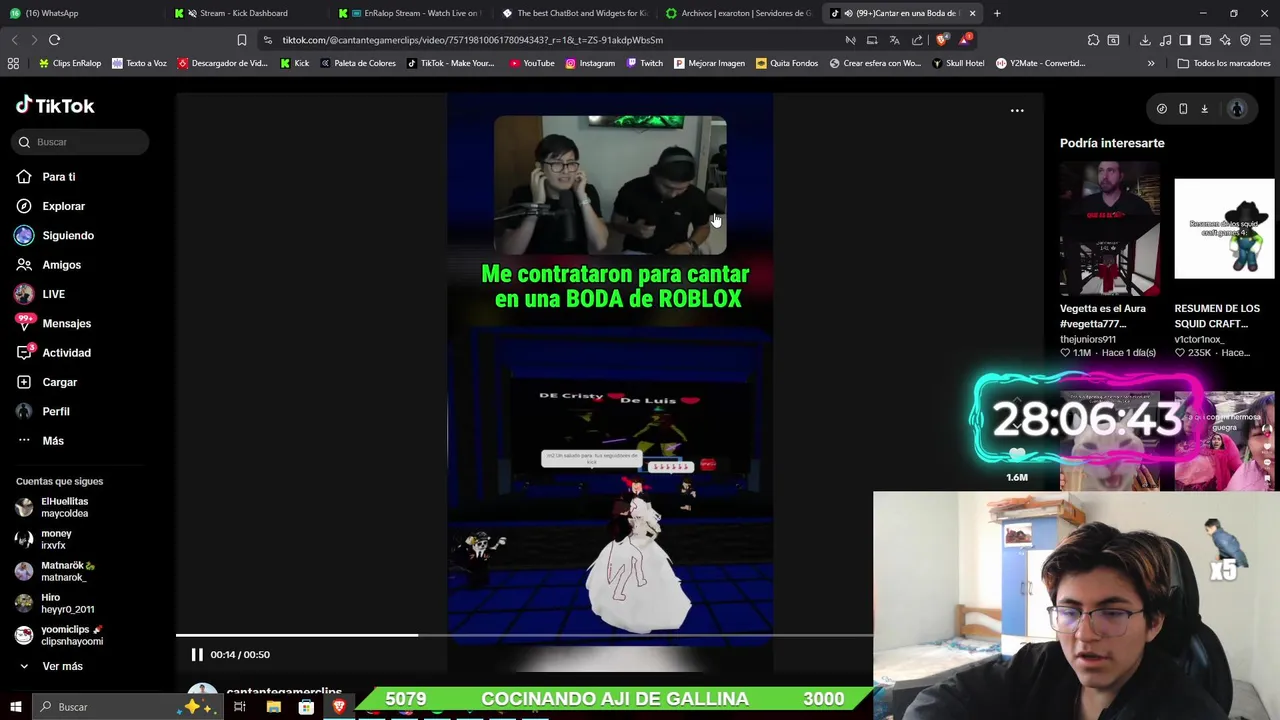Open thejuniors911 profile link
The width and height of the screenshot is (1280, 720).
(x=1088, y=339)
